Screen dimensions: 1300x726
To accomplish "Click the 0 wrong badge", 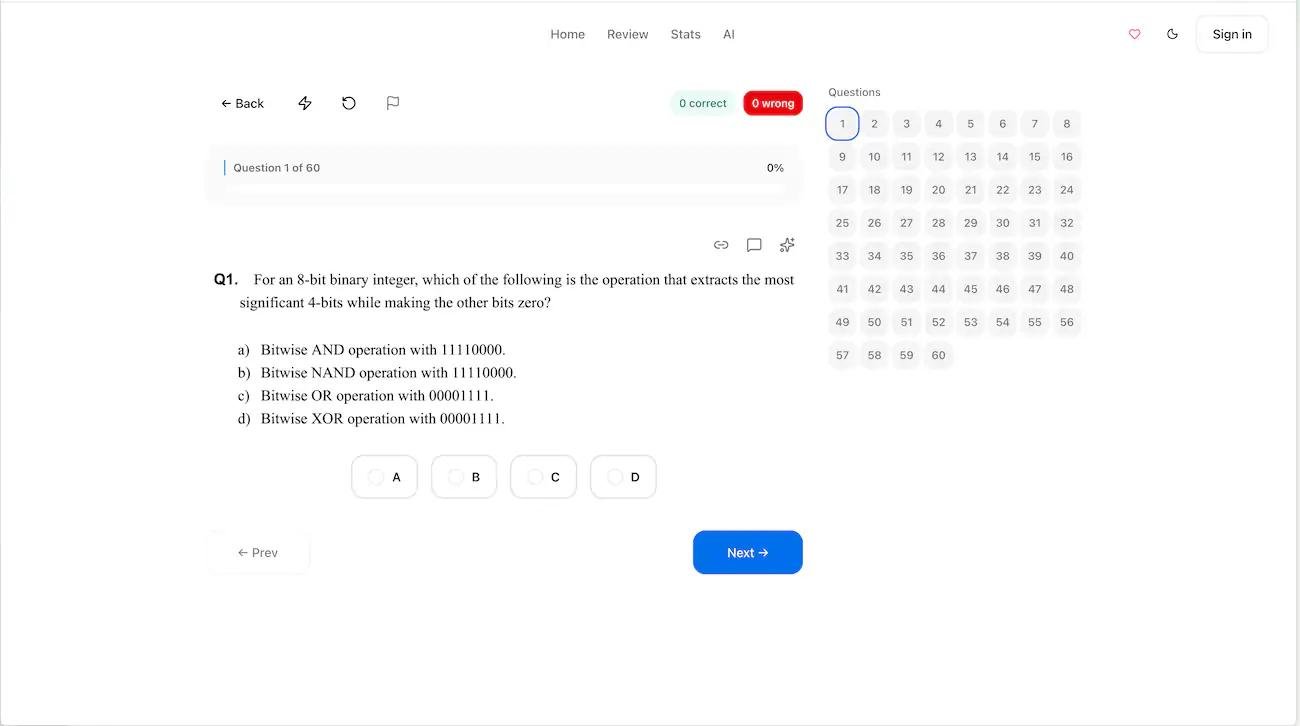I will click(x=773, y=103).
